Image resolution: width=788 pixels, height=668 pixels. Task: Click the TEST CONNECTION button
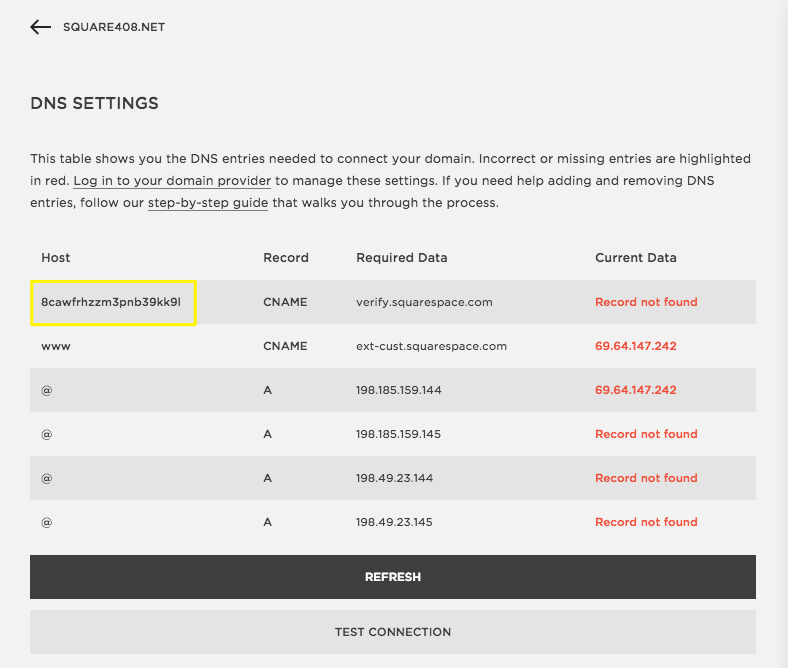392,632
